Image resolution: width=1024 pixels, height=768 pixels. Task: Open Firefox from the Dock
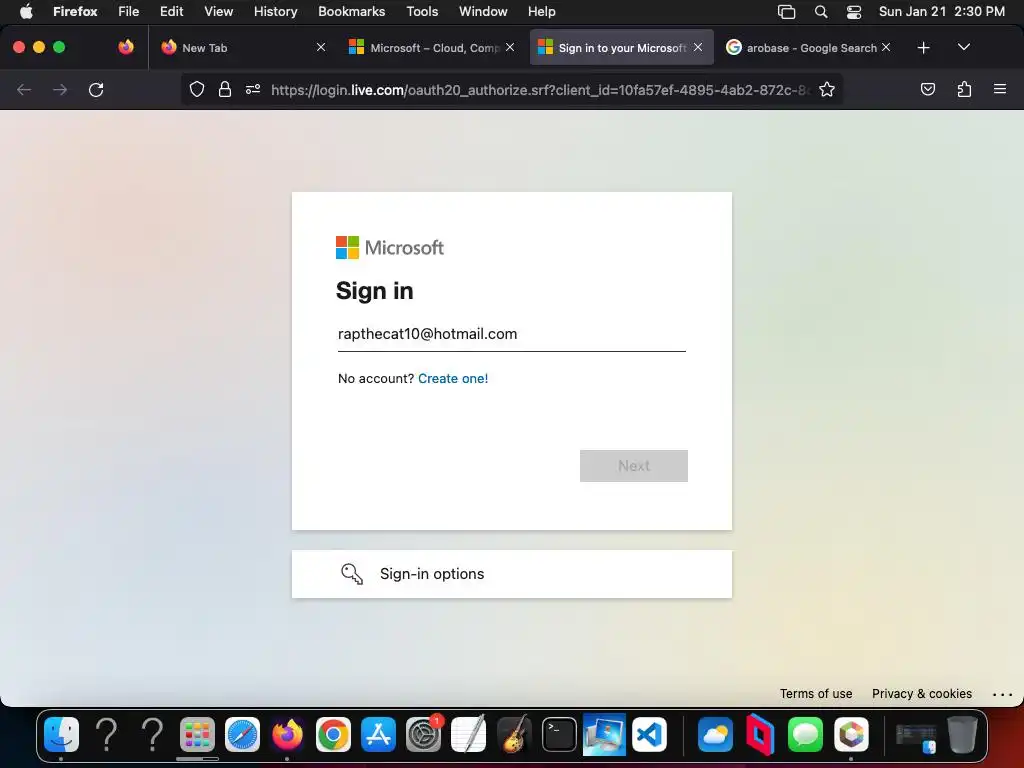[287, 734]
